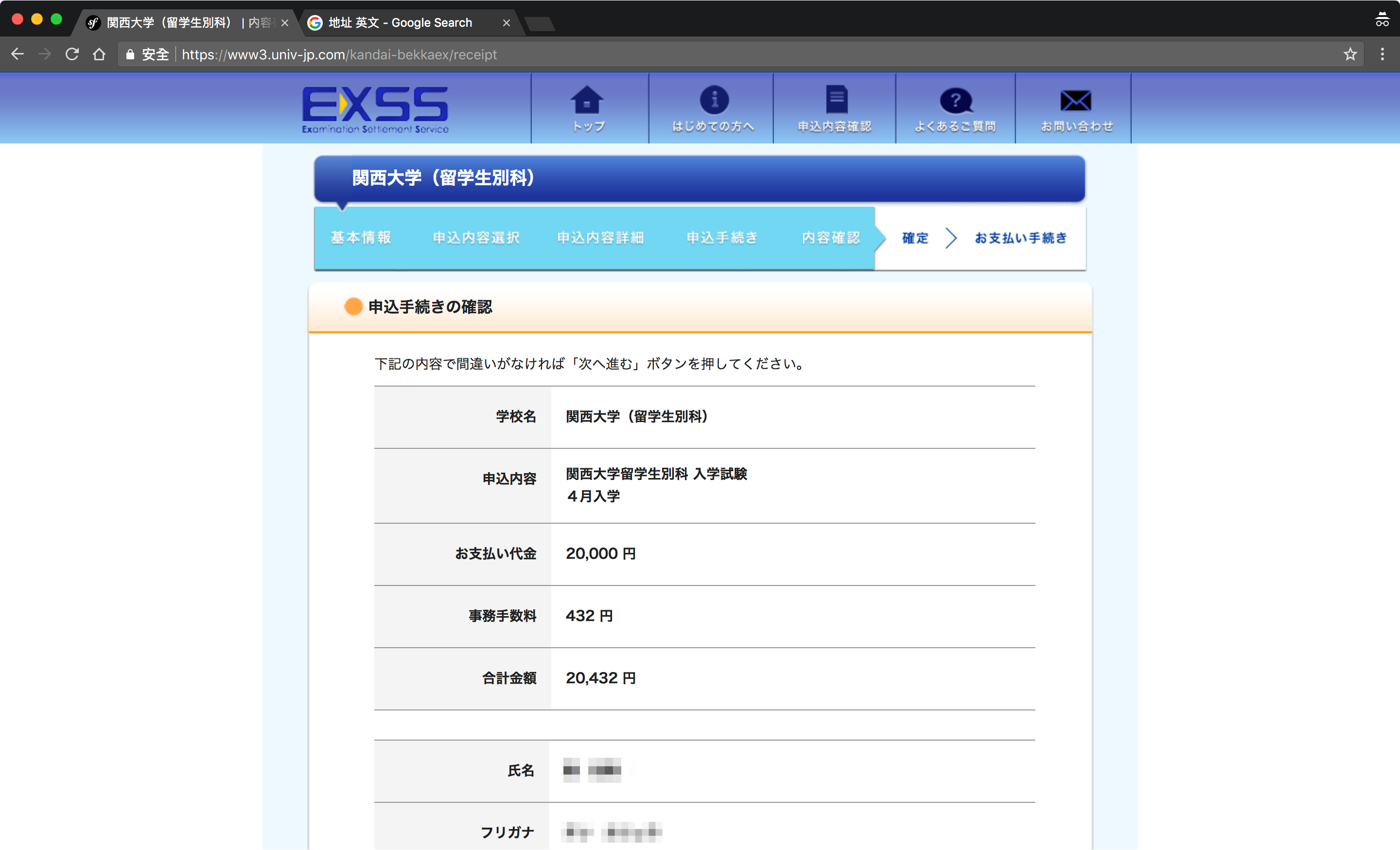This screenshot has width=1400, height=850.
Task: Open the はじめての方へ info icon
Action: pos(714,101)
